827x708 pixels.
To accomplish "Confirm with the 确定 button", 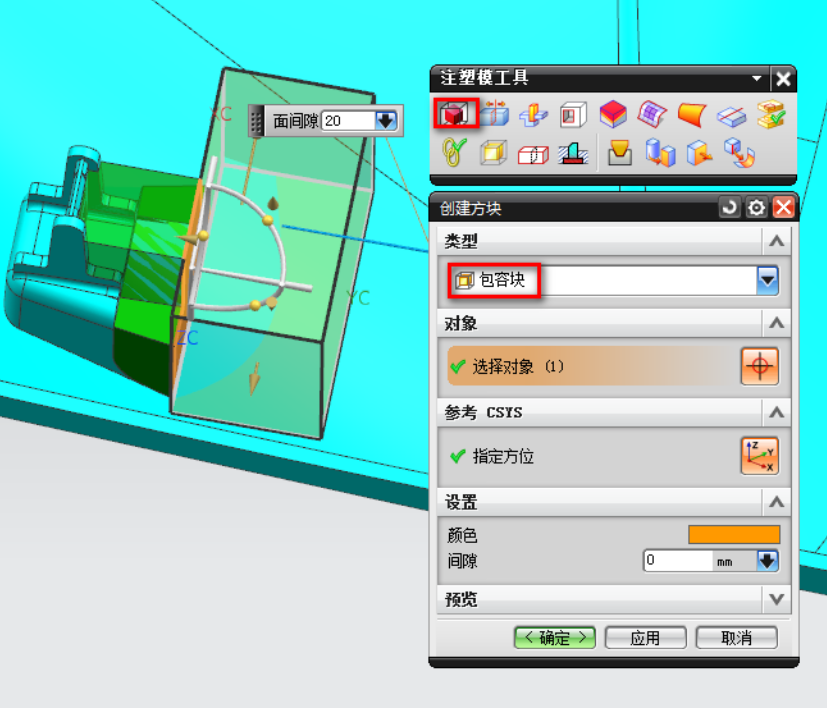I will pos(555,638).
